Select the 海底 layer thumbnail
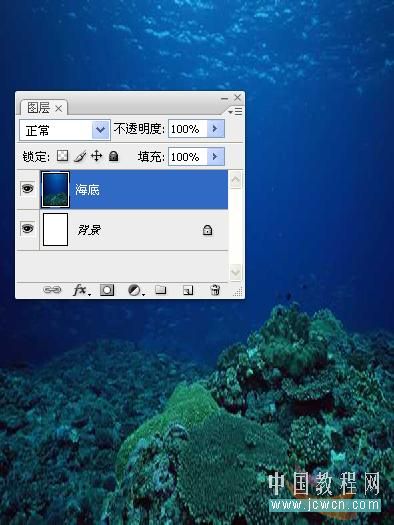Image resolution: width=394 pixels, height=525 pixels. coord(55,190)
